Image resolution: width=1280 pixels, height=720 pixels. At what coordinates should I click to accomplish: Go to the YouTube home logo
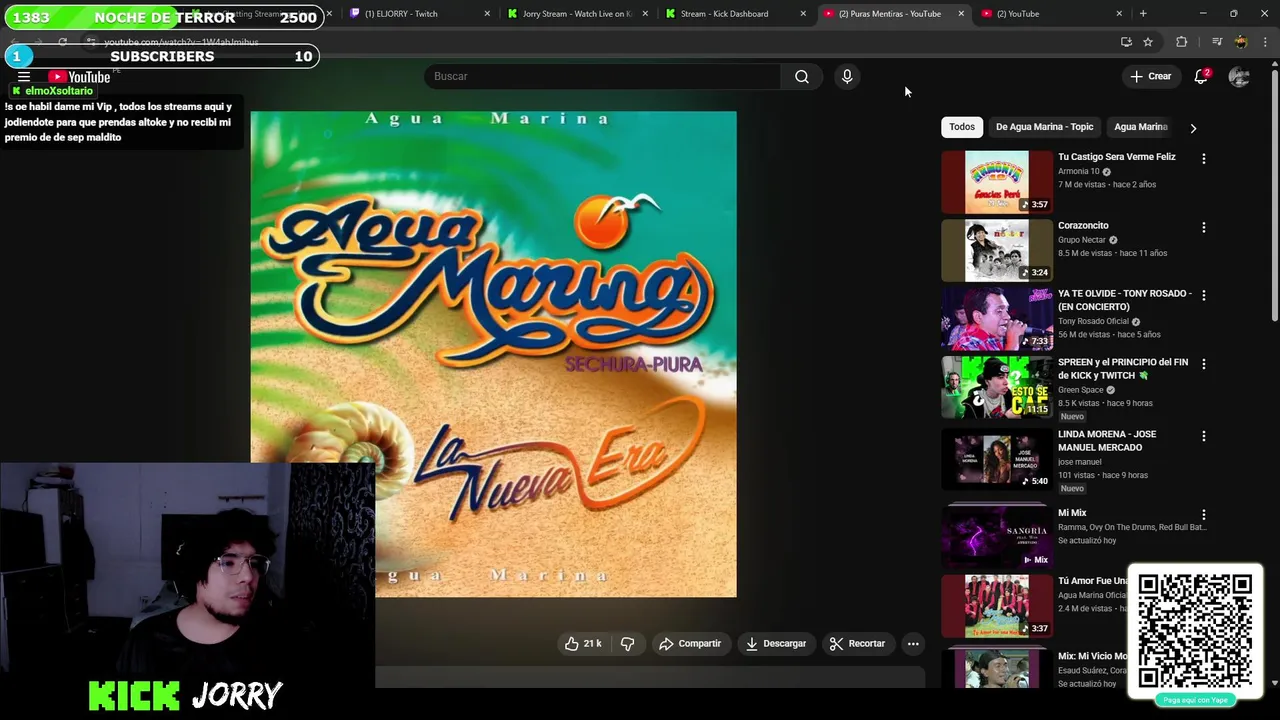point(80,77)
